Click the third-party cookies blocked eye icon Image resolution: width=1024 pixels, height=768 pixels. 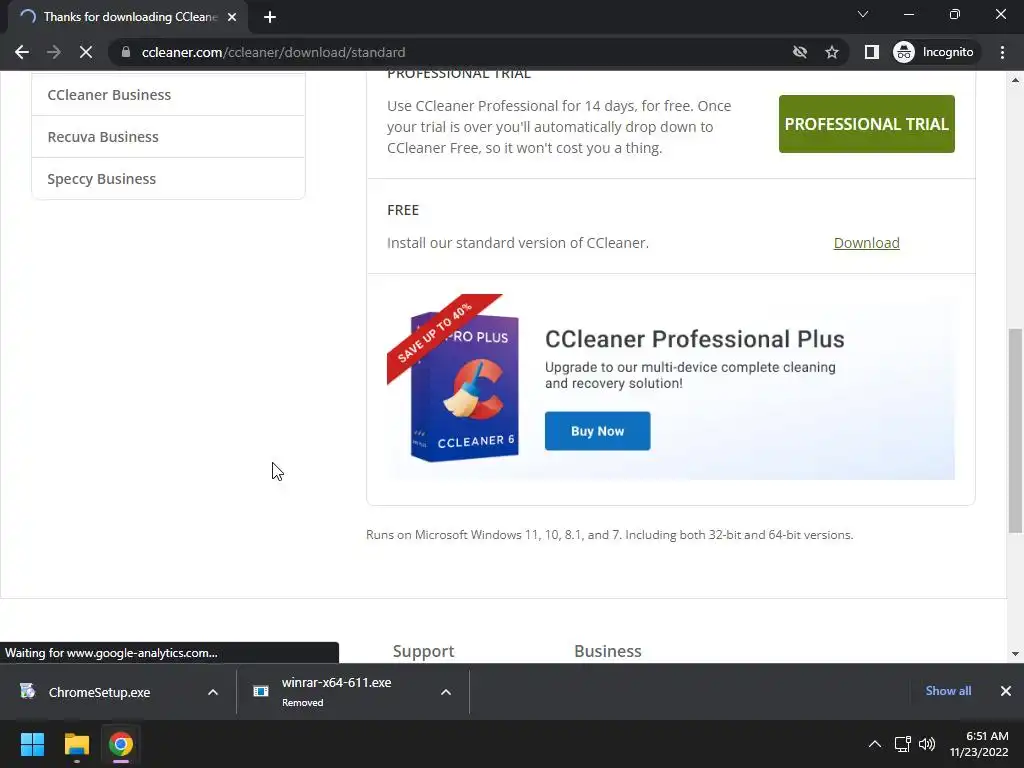click(x=799, y=52)
